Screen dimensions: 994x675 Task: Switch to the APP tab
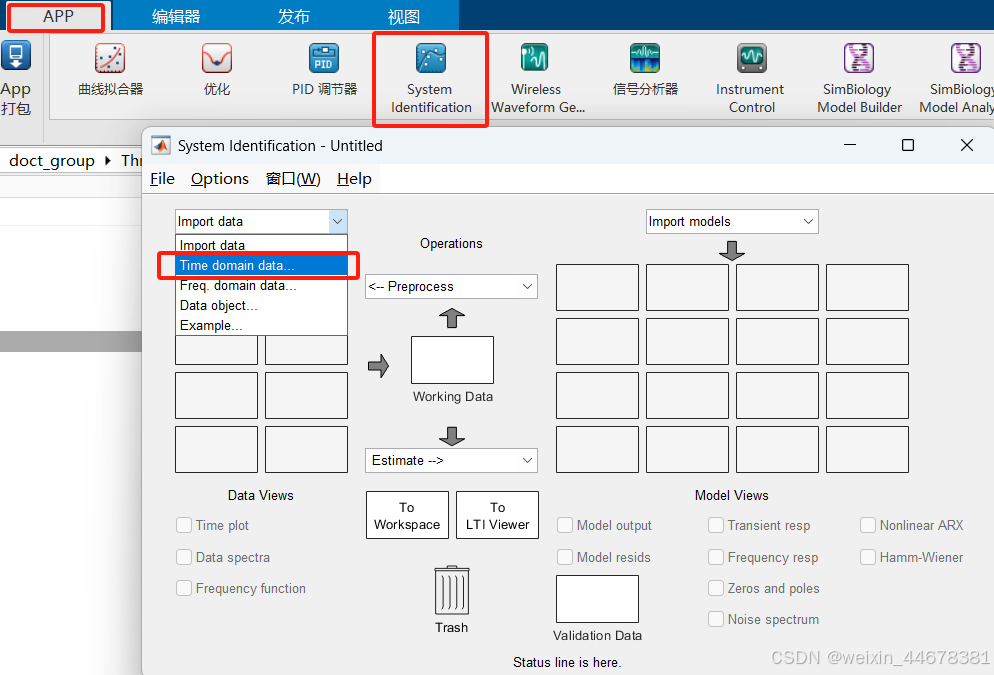58,16
